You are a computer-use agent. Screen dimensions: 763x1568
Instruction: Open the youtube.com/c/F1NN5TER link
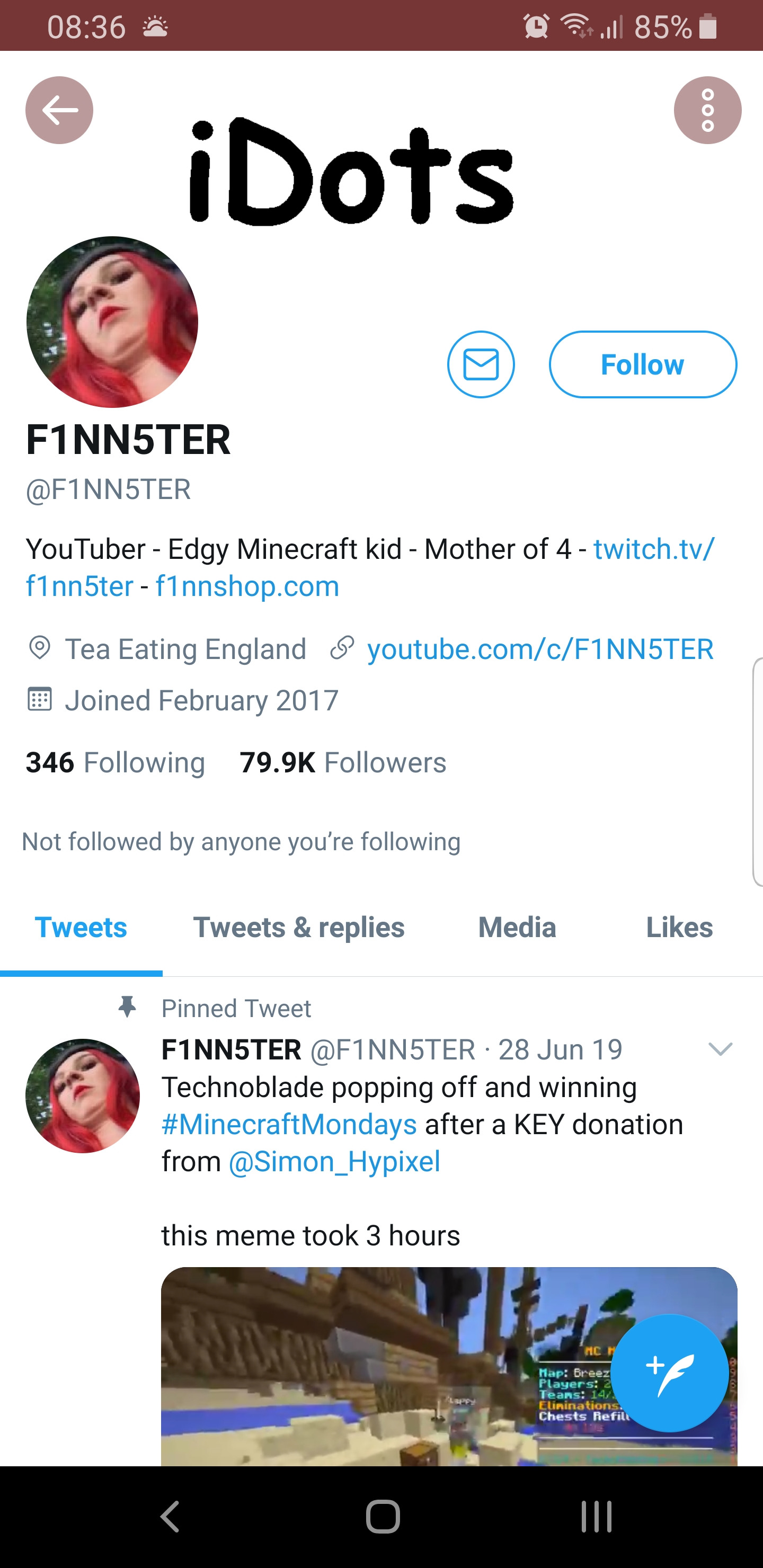539,649
